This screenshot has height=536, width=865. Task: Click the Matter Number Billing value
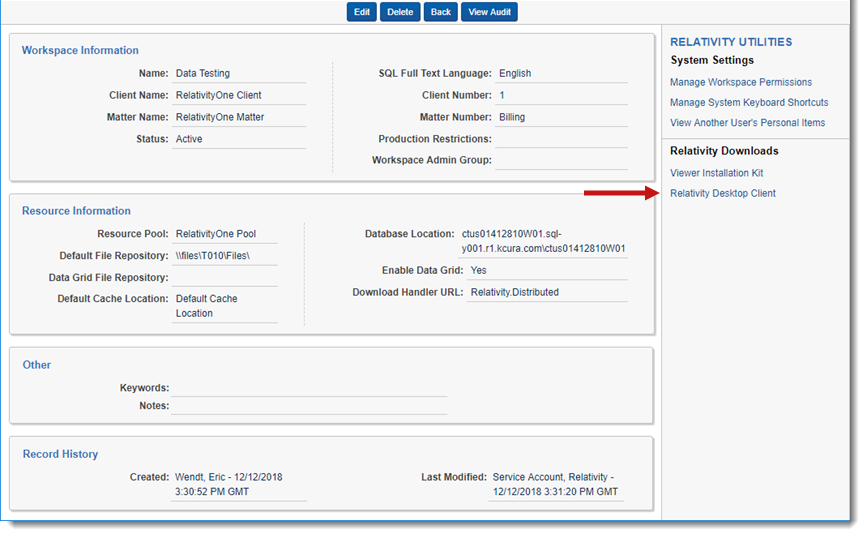coord(512,117)
